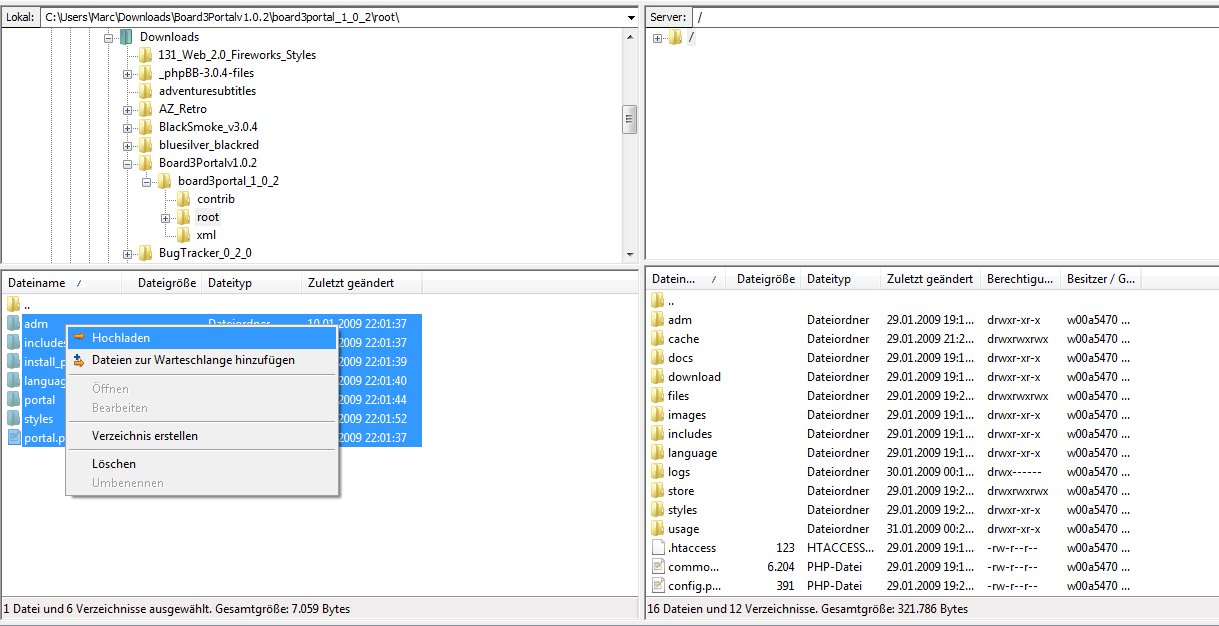
Task: Click the local tree vertical scrollbar thumb
Action: (629, 119)
